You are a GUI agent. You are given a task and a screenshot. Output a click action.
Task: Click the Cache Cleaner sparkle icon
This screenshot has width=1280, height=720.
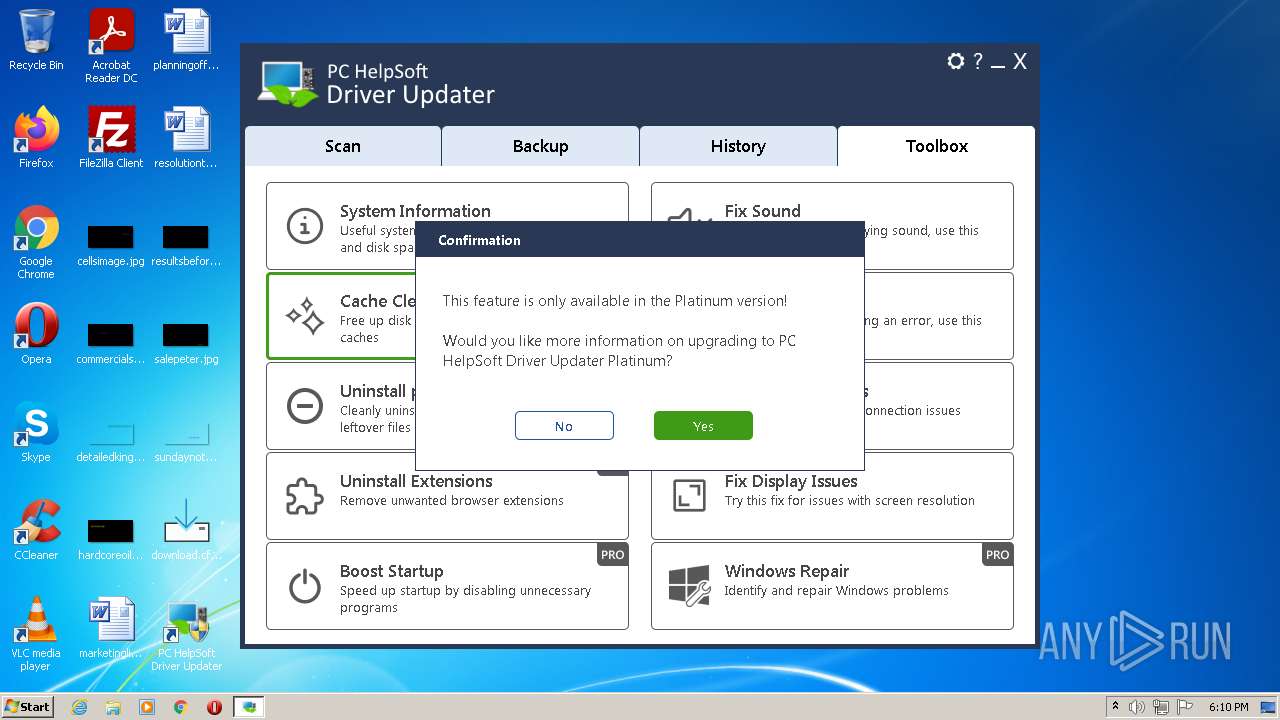(x=304, y=316)
